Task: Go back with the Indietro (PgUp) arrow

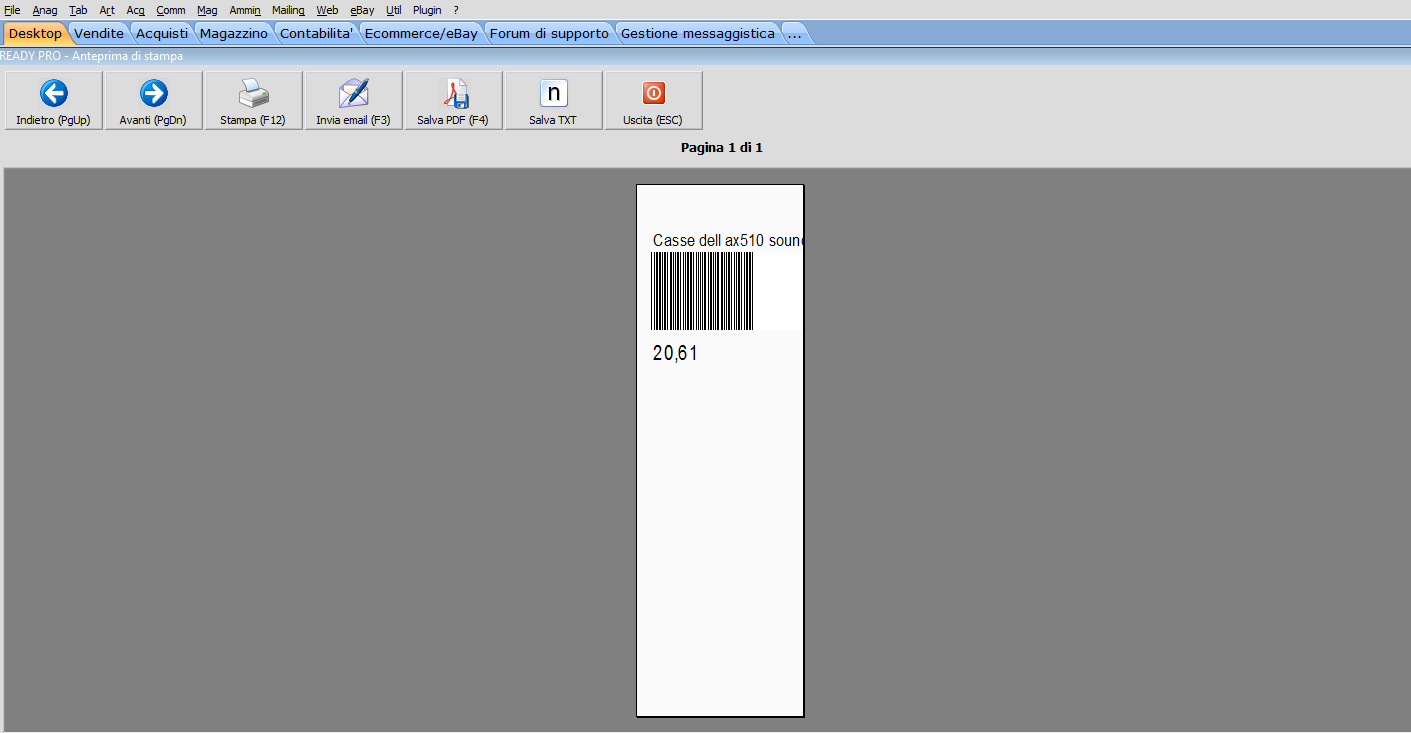Action: 54,100
